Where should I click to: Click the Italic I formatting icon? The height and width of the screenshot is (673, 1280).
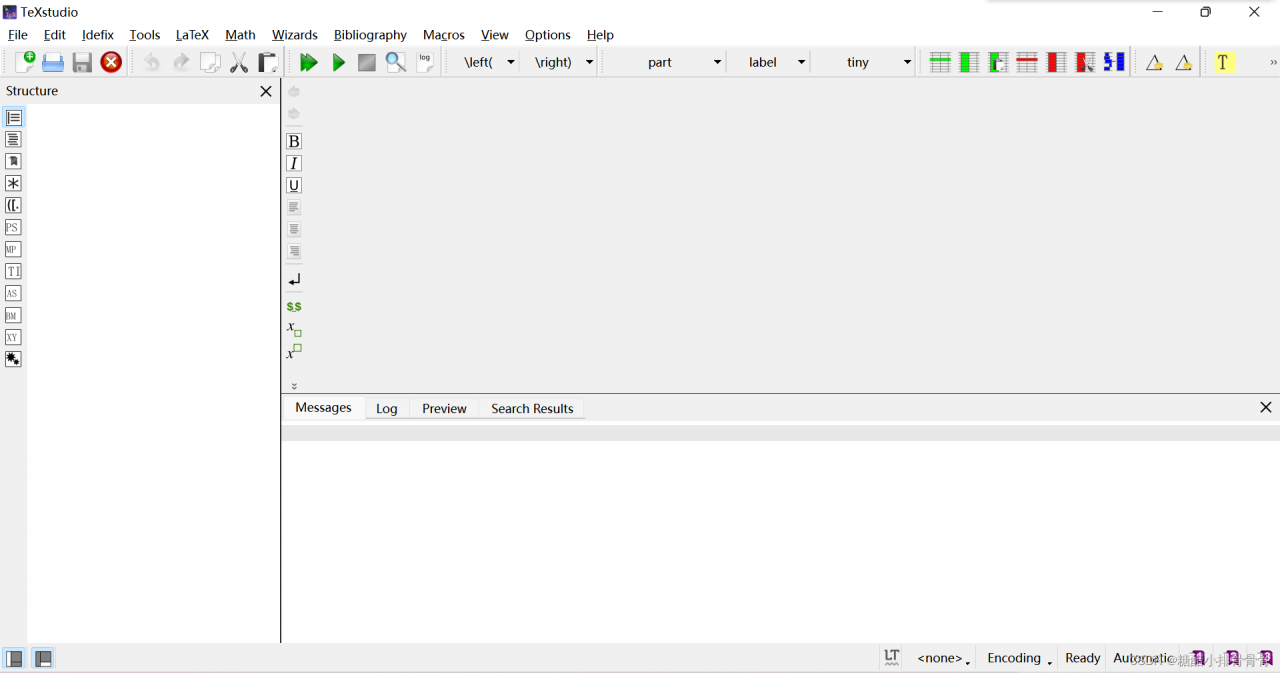(294, 163)
